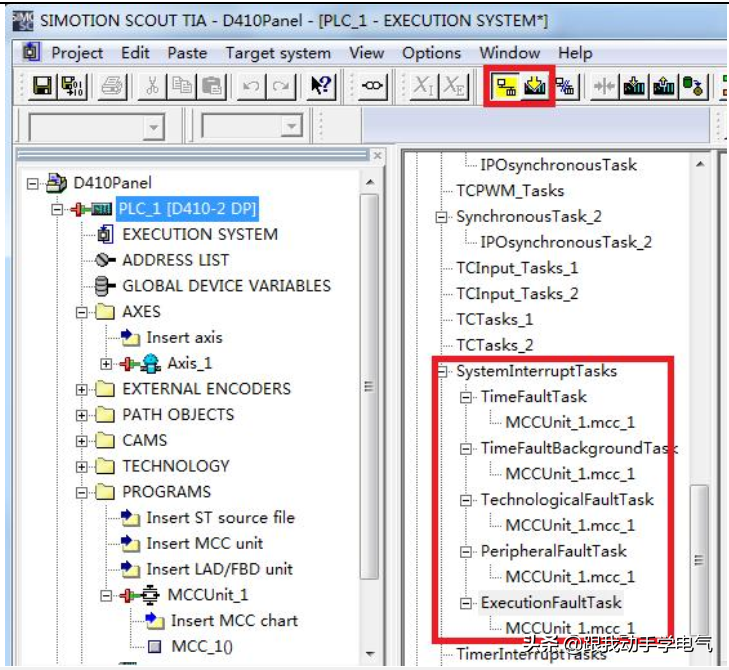Click the project tree vertical scrollbar thumb
This screenshot has height=670, width=729.
click(x=370, y=387)
